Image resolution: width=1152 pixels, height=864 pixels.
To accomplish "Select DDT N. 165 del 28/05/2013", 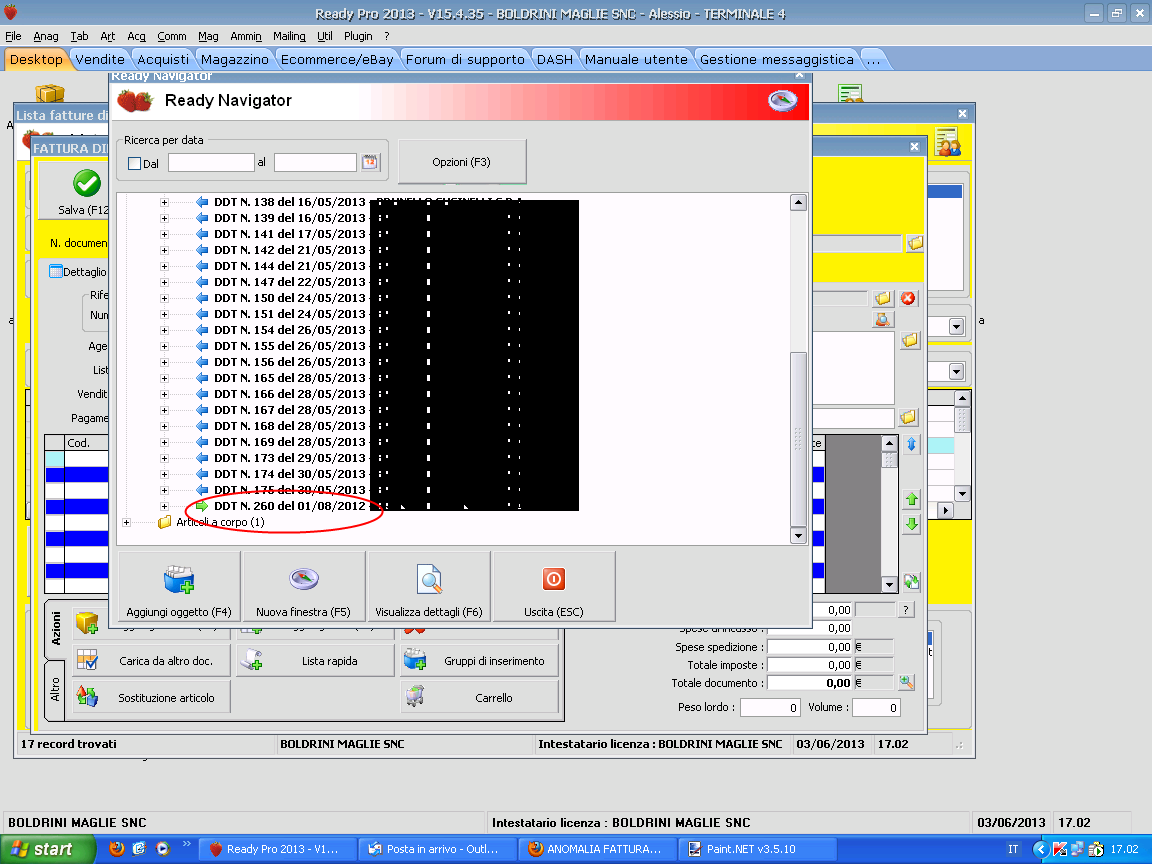I will coord(289,378).
